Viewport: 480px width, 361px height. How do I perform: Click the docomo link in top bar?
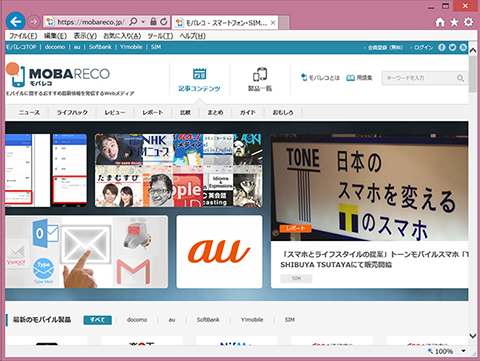pyautogui.click(x=55, y=47)
